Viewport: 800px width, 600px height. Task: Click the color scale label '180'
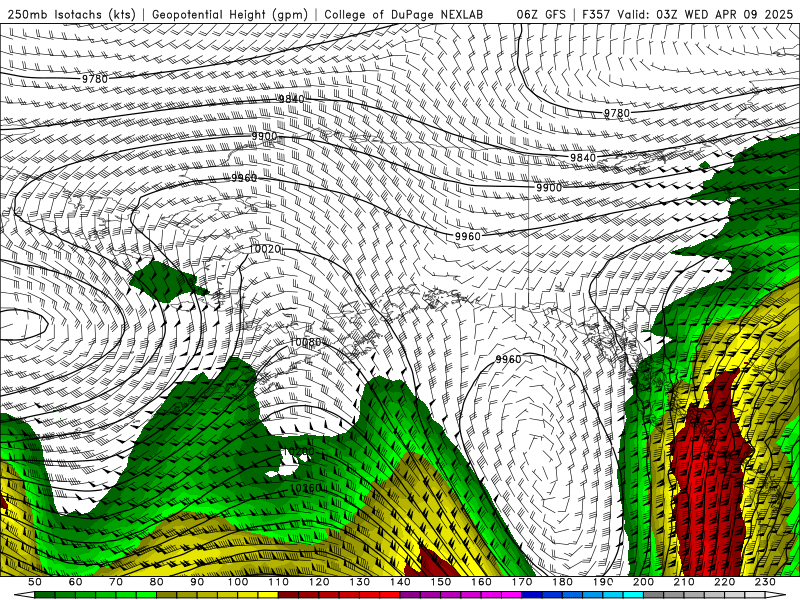[x=563, y=582]
